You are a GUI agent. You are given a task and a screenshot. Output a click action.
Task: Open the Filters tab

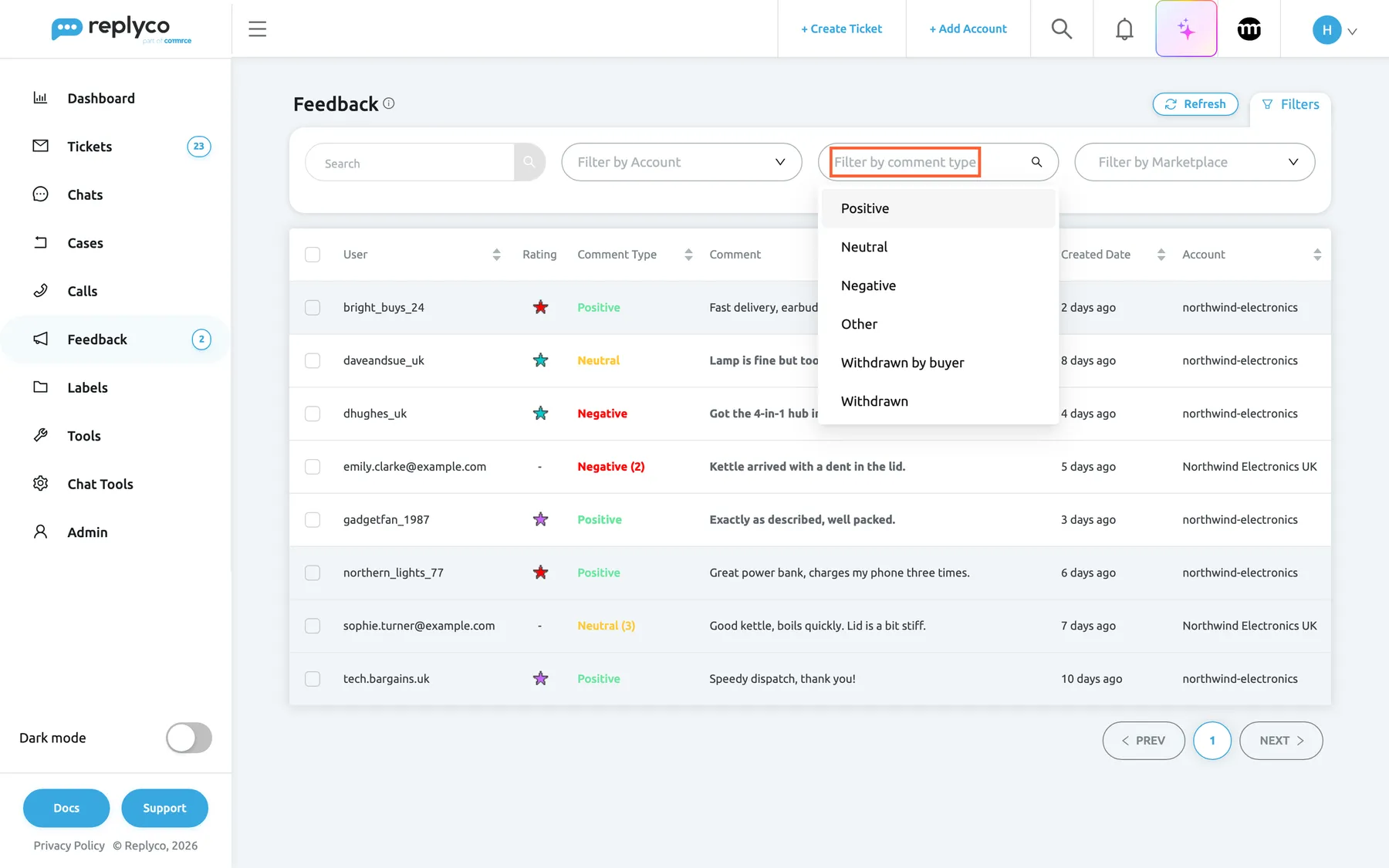pyautogui.click(x=1290, y=104)
